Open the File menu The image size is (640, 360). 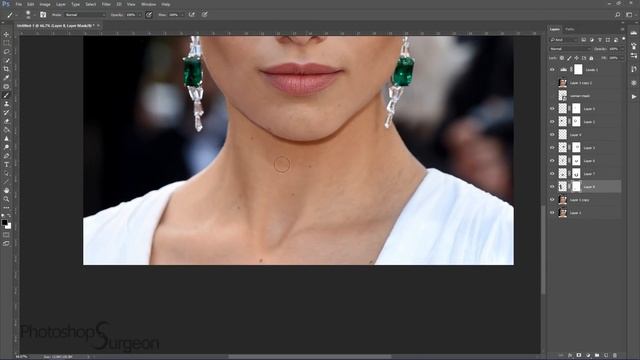[19, 4]
